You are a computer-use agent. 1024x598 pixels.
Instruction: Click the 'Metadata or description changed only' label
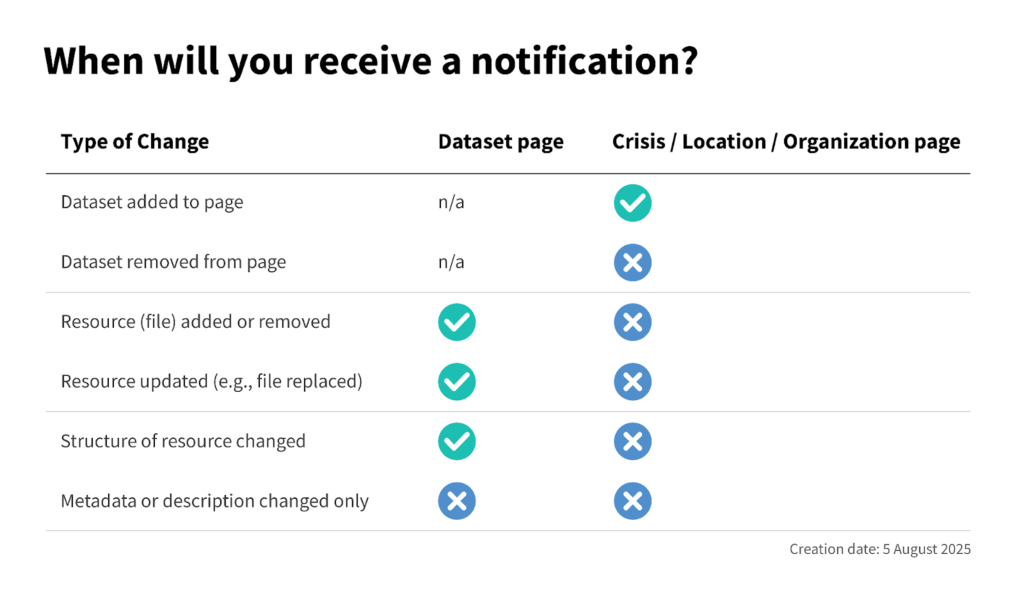214,501
